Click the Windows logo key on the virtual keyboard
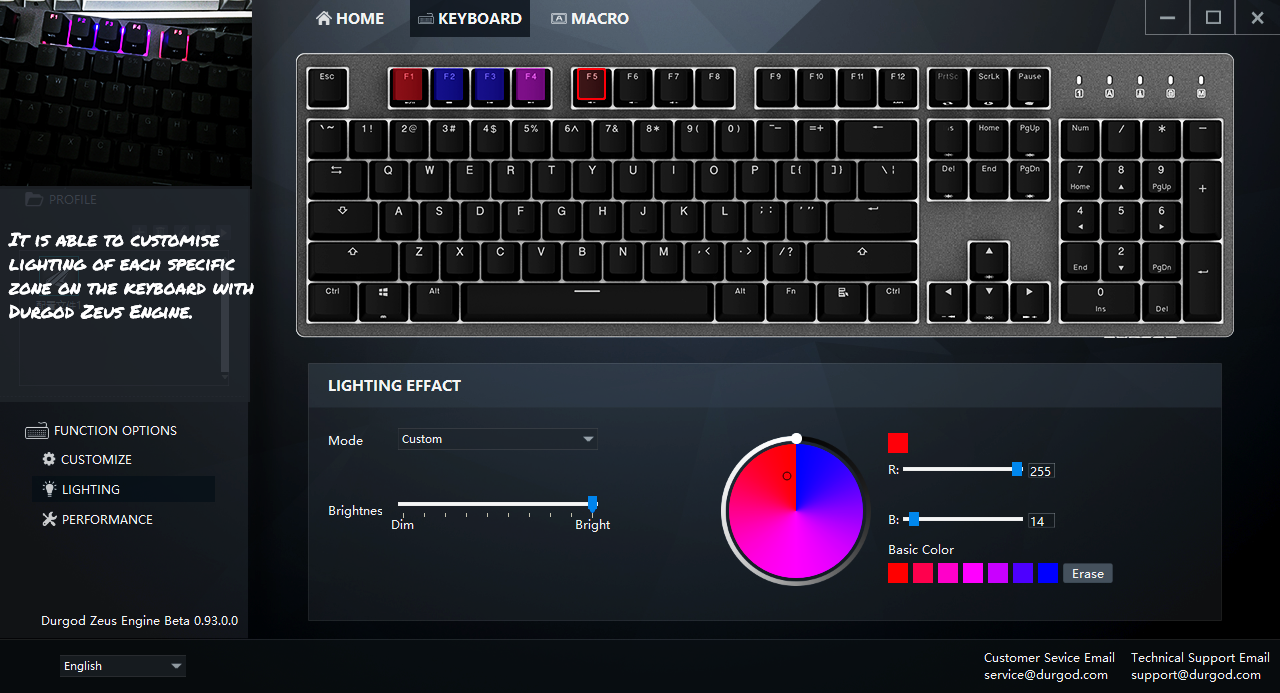 (383, 302)
